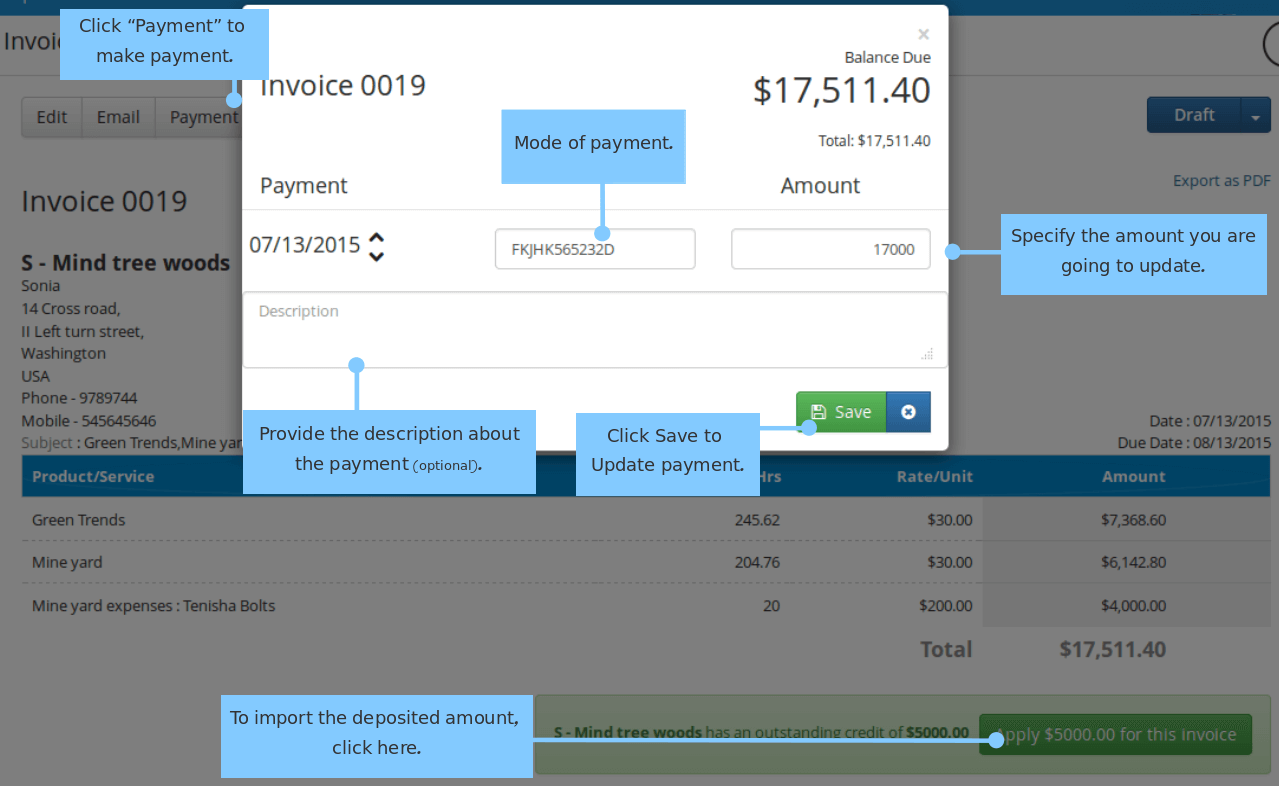Decrease the payment date with the down arrow
The height and width of the screenshot is (786, 1279).
pyautogui.click(x=376, y=256)
